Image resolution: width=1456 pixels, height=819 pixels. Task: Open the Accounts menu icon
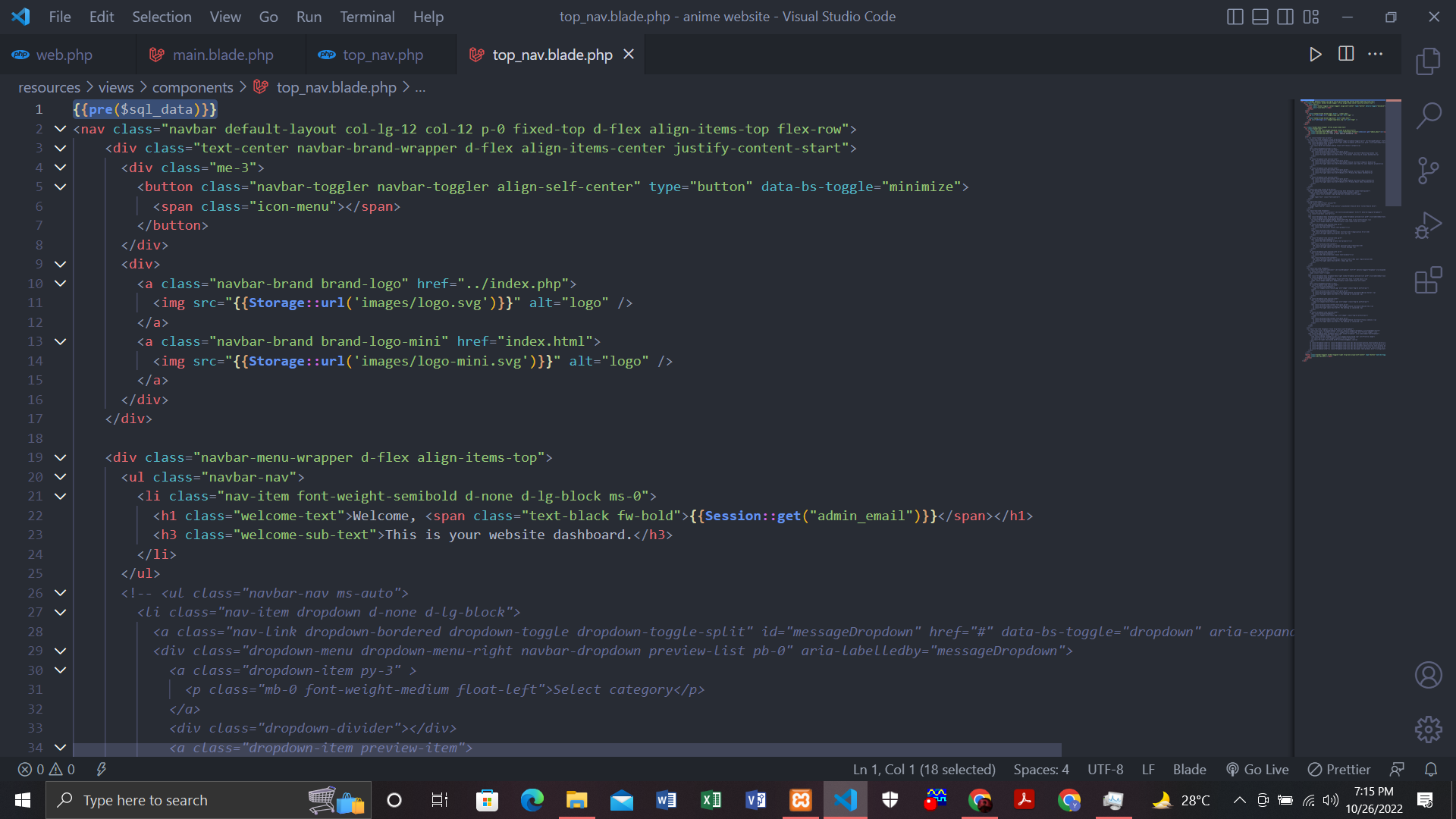[x=1428, y=675]
